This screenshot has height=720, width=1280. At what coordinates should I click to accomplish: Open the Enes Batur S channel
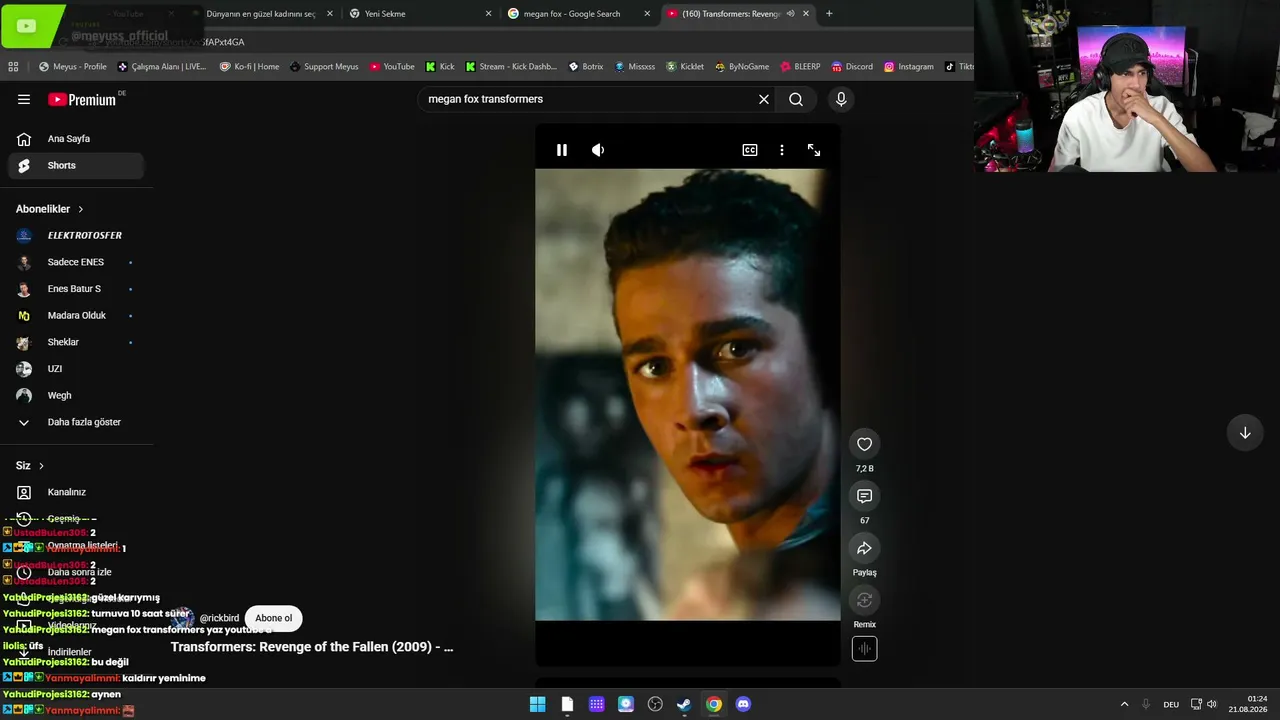point(76,289)
